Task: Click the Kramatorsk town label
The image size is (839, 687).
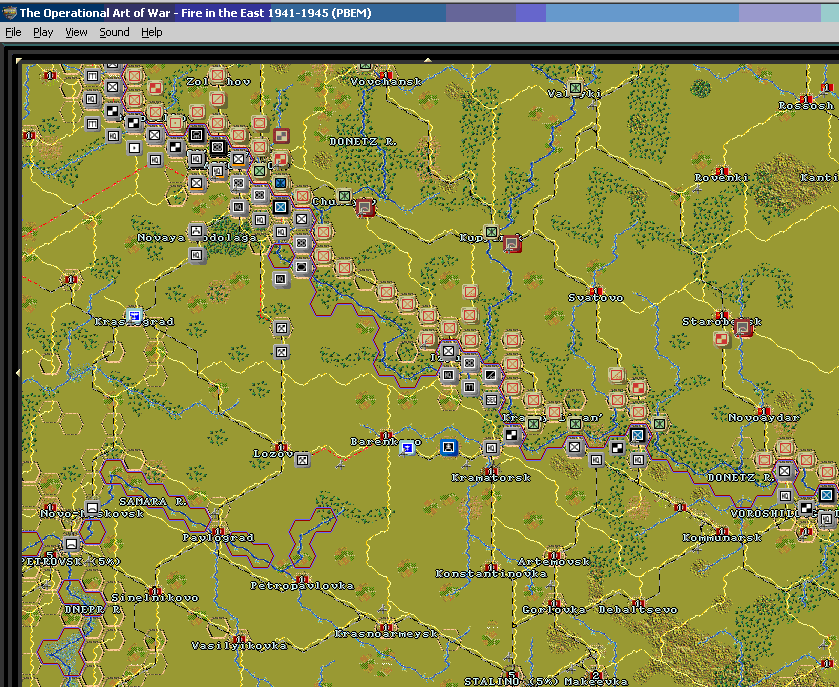Action: 491,478
